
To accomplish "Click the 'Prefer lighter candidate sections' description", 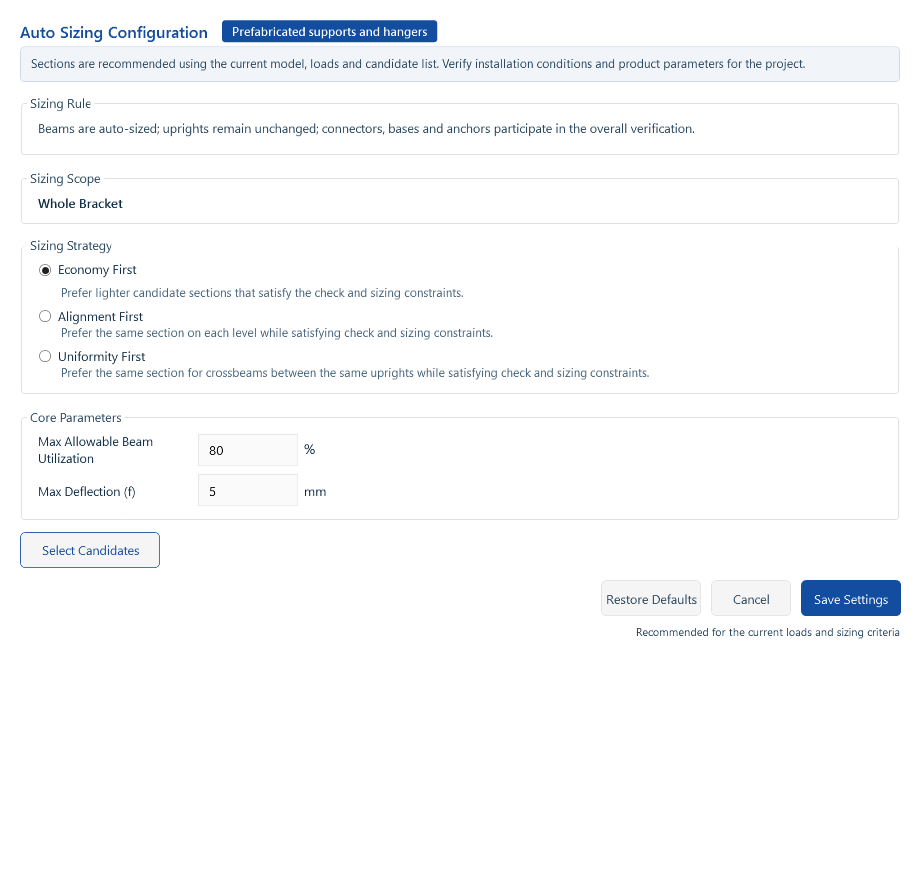I will (x=262, y=293).
